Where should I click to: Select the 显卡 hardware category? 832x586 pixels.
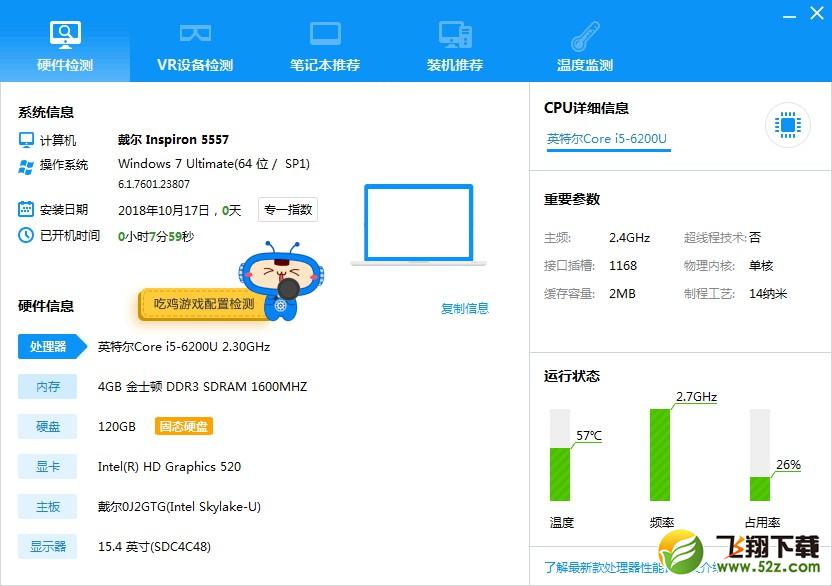click(47, 466)
